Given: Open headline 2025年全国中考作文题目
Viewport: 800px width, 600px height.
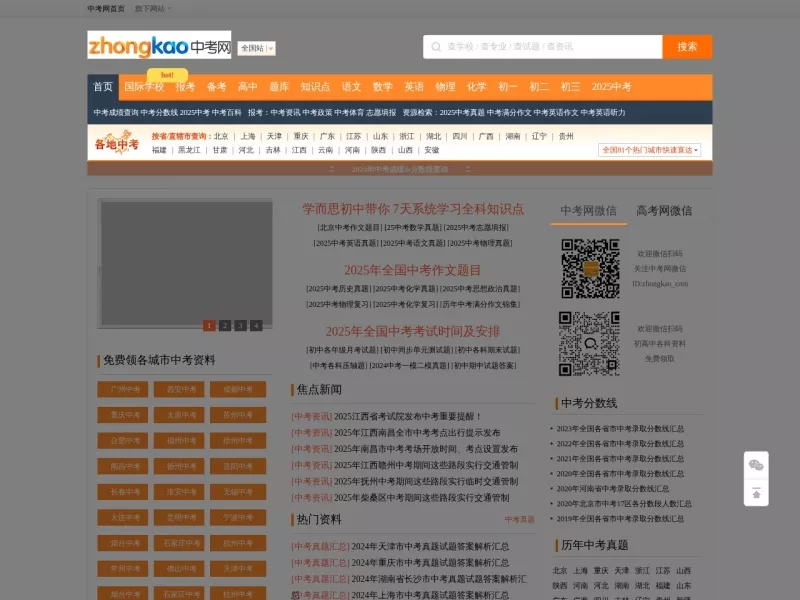Looking at the screenshot, I should point(412,270).
